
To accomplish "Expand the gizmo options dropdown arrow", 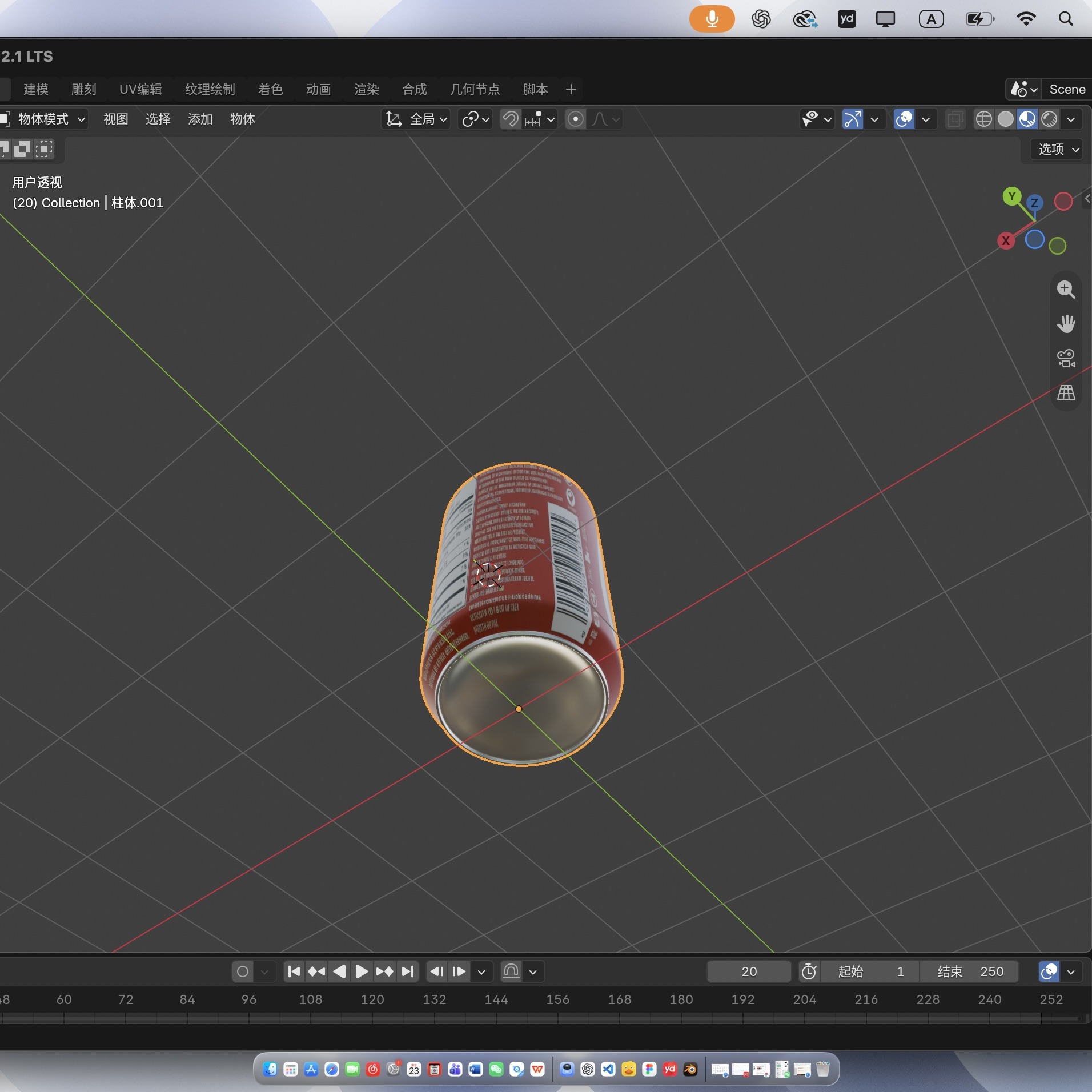I will point(874,119).
